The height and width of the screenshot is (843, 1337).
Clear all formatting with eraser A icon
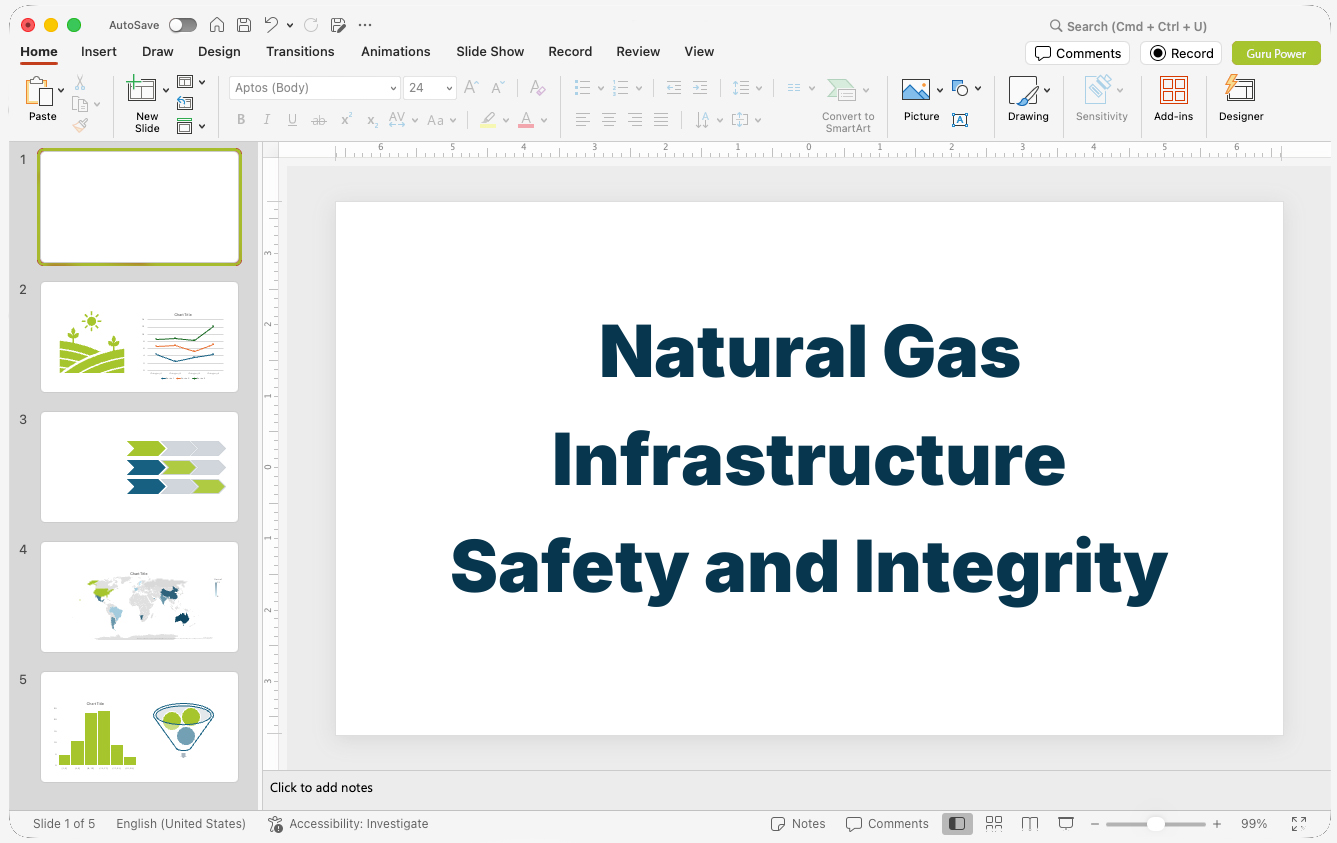(x=537, y=88)
